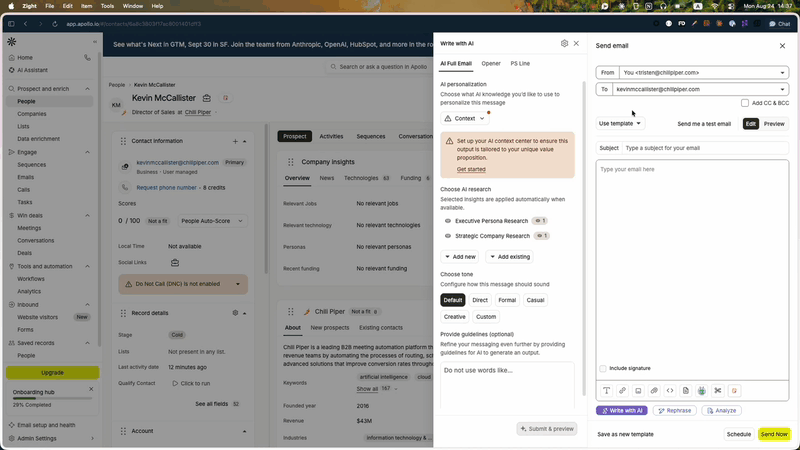Open the News tab in Company insights
The height and width of the screenshot is (450, 800).
click(327, 178)
